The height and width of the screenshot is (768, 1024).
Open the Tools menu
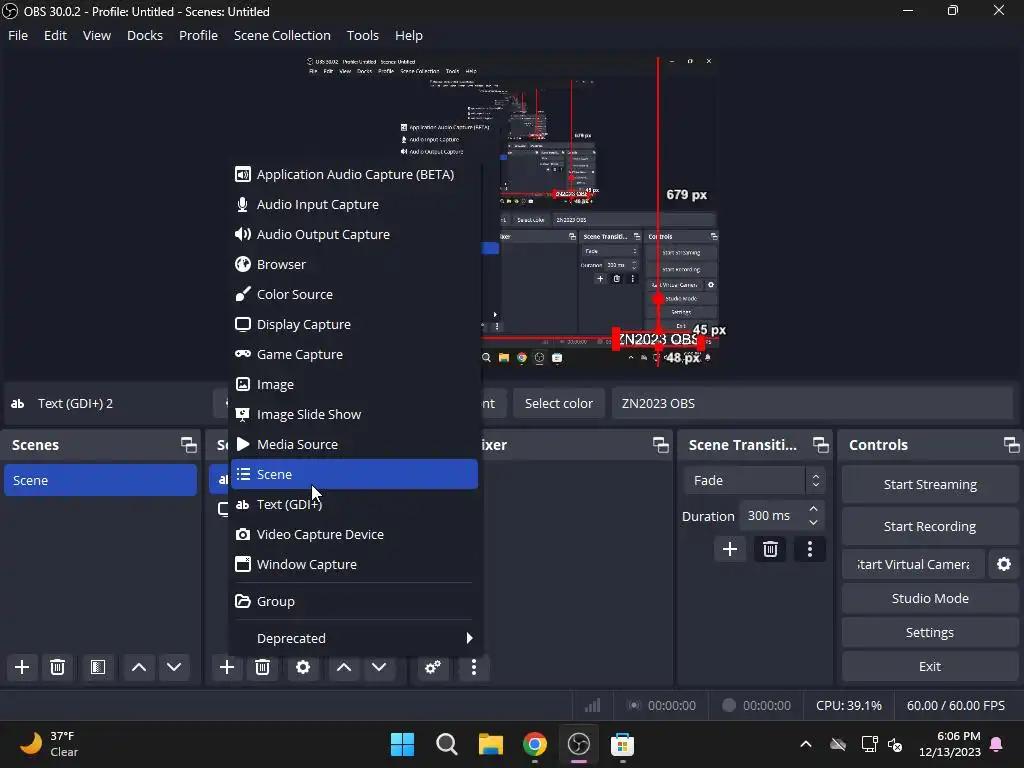(362, 35)
